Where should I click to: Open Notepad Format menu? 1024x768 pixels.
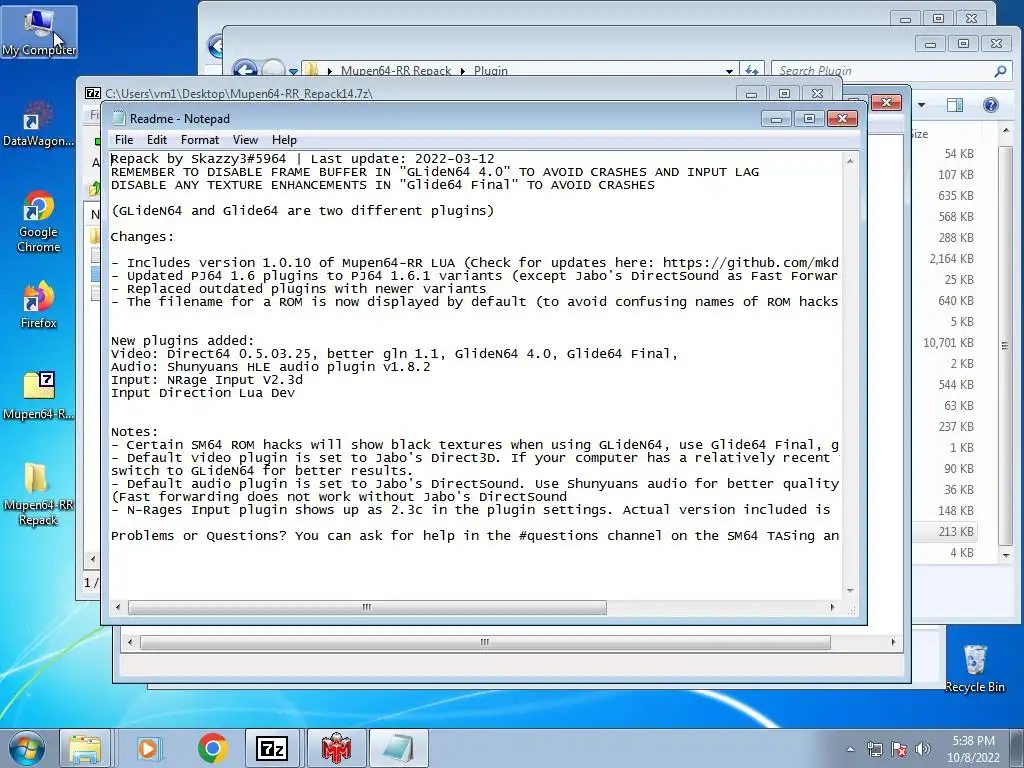click(200, 140)
